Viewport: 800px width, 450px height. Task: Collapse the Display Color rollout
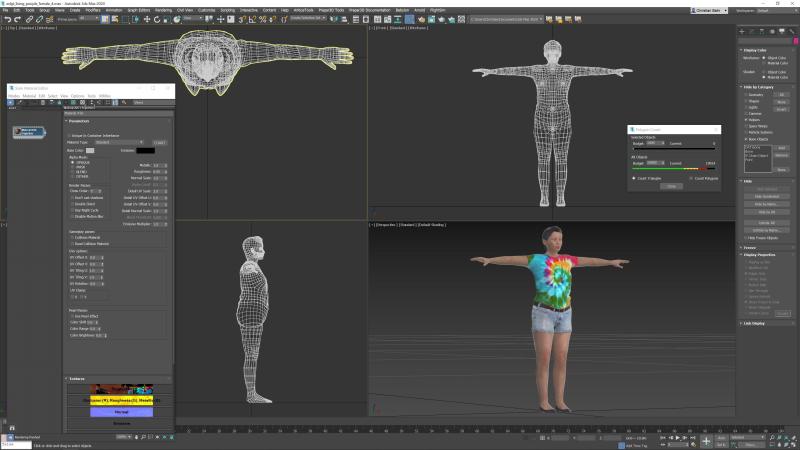pos(755,50)
